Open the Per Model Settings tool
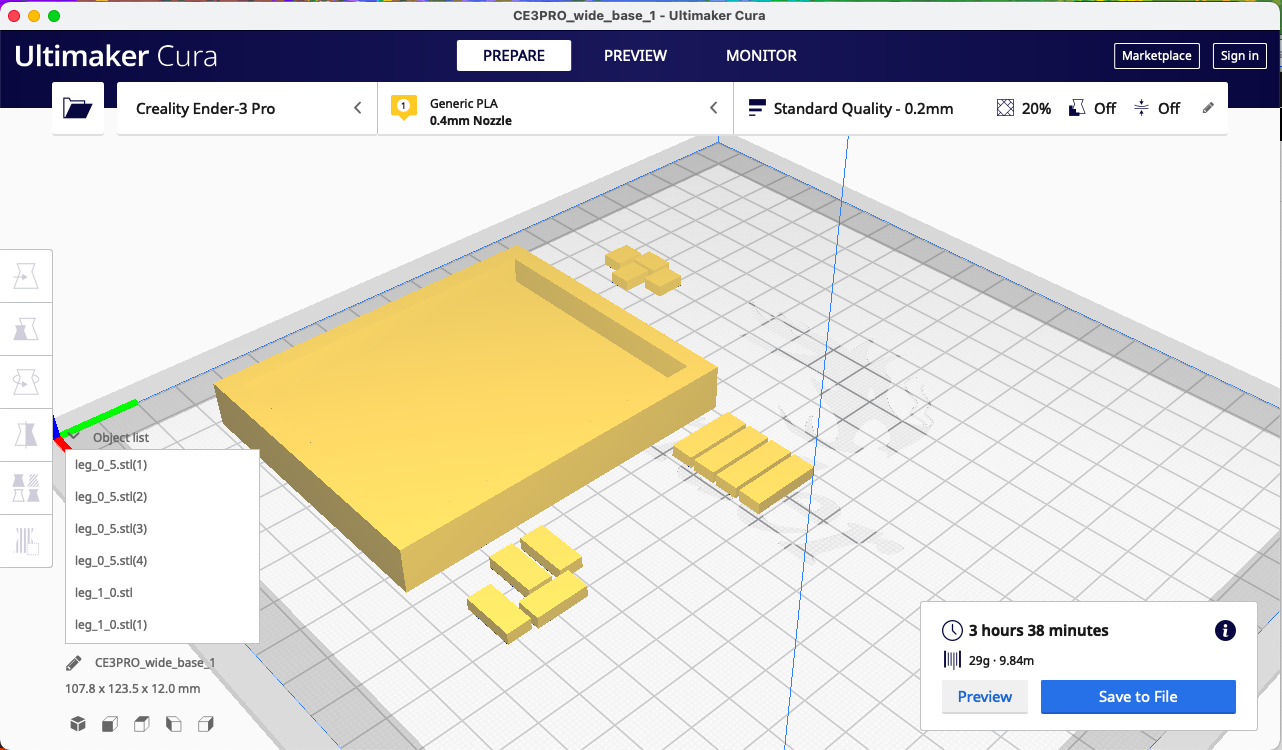The height and width of the screenshot is (750, 1282). 26,487
